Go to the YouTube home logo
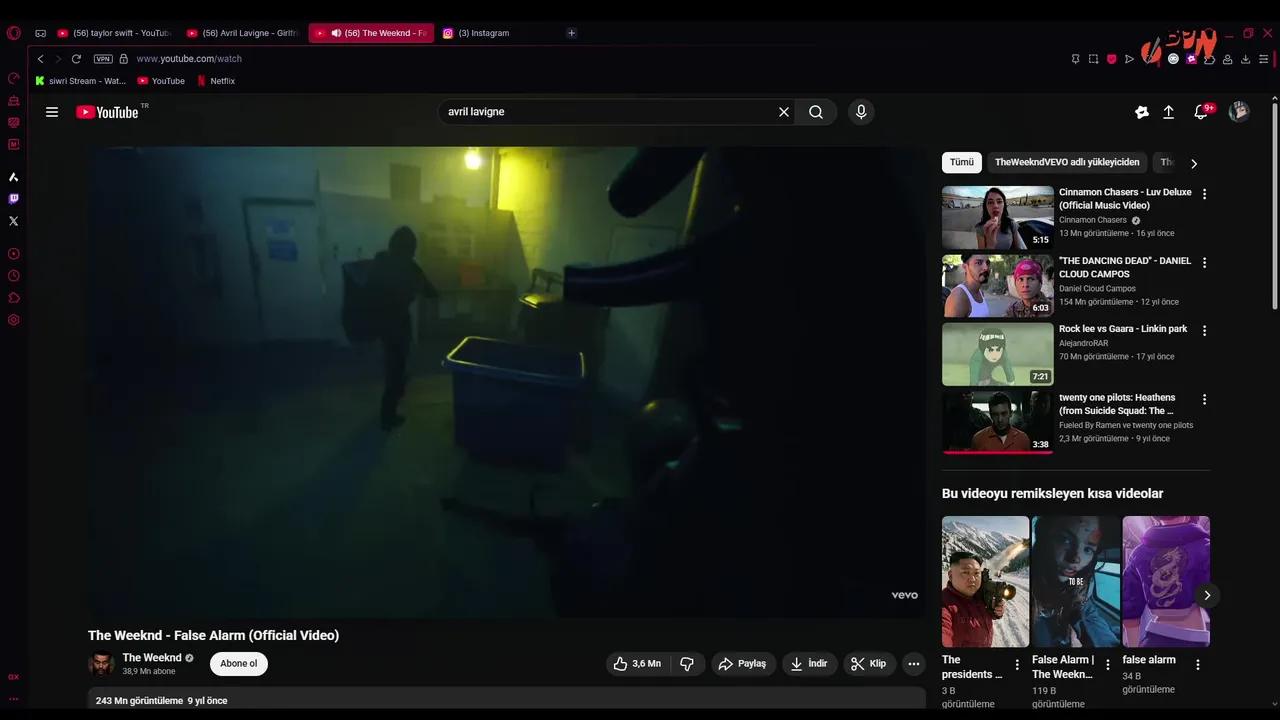This screenshot has height=720, width=1280. click(108, 112)
